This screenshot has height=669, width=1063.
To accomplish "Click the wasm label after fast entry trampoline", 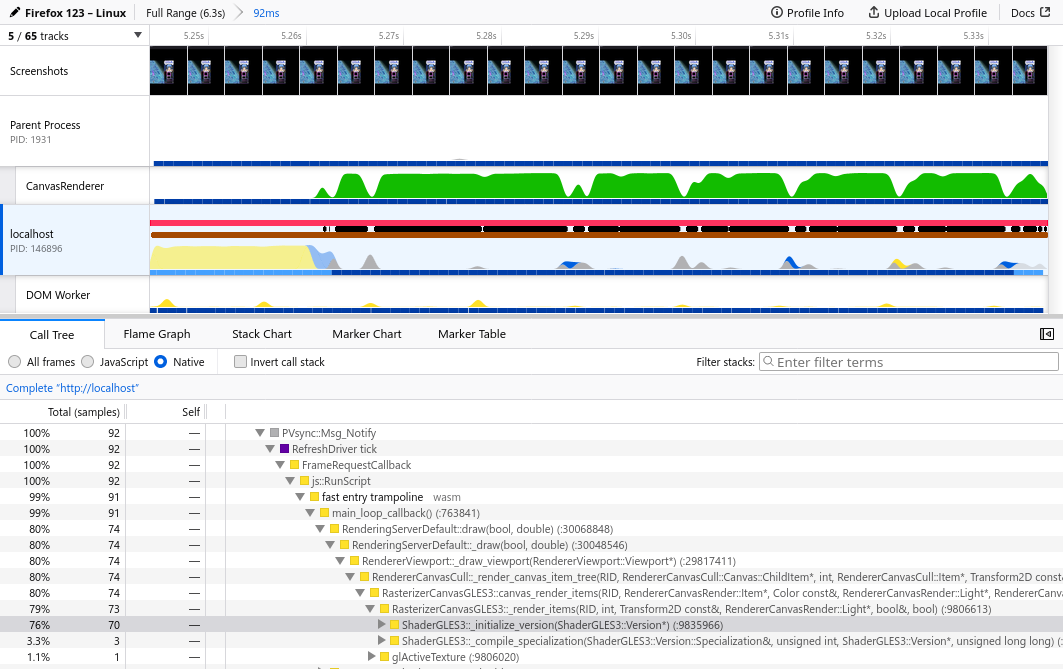I will (447, 498).
